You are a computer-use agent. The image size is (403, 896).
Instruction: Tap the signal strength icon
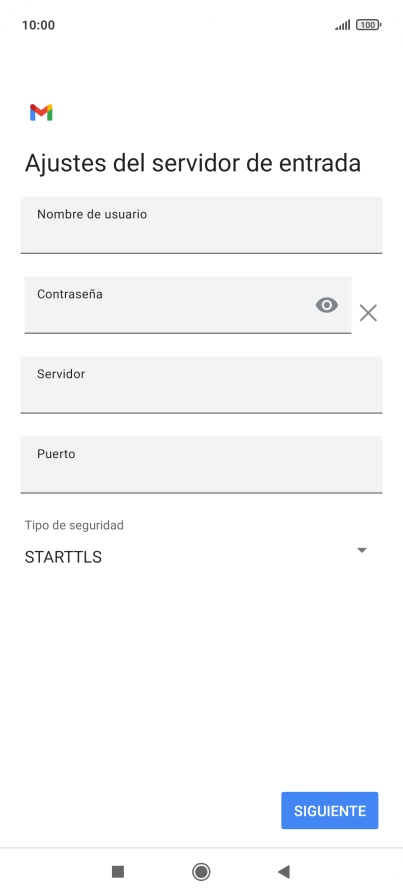pos(343,25)
